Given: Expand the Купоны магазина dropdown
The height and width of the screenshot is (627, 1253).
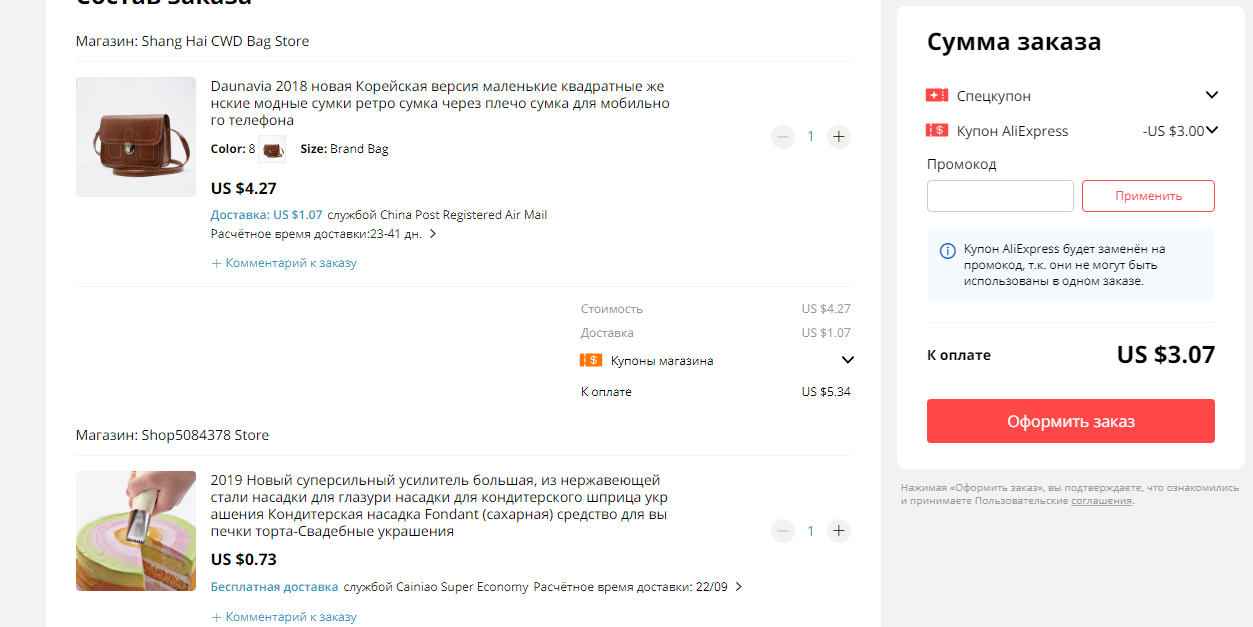Looking at the screenshot, I should click(x=848, y=360).
